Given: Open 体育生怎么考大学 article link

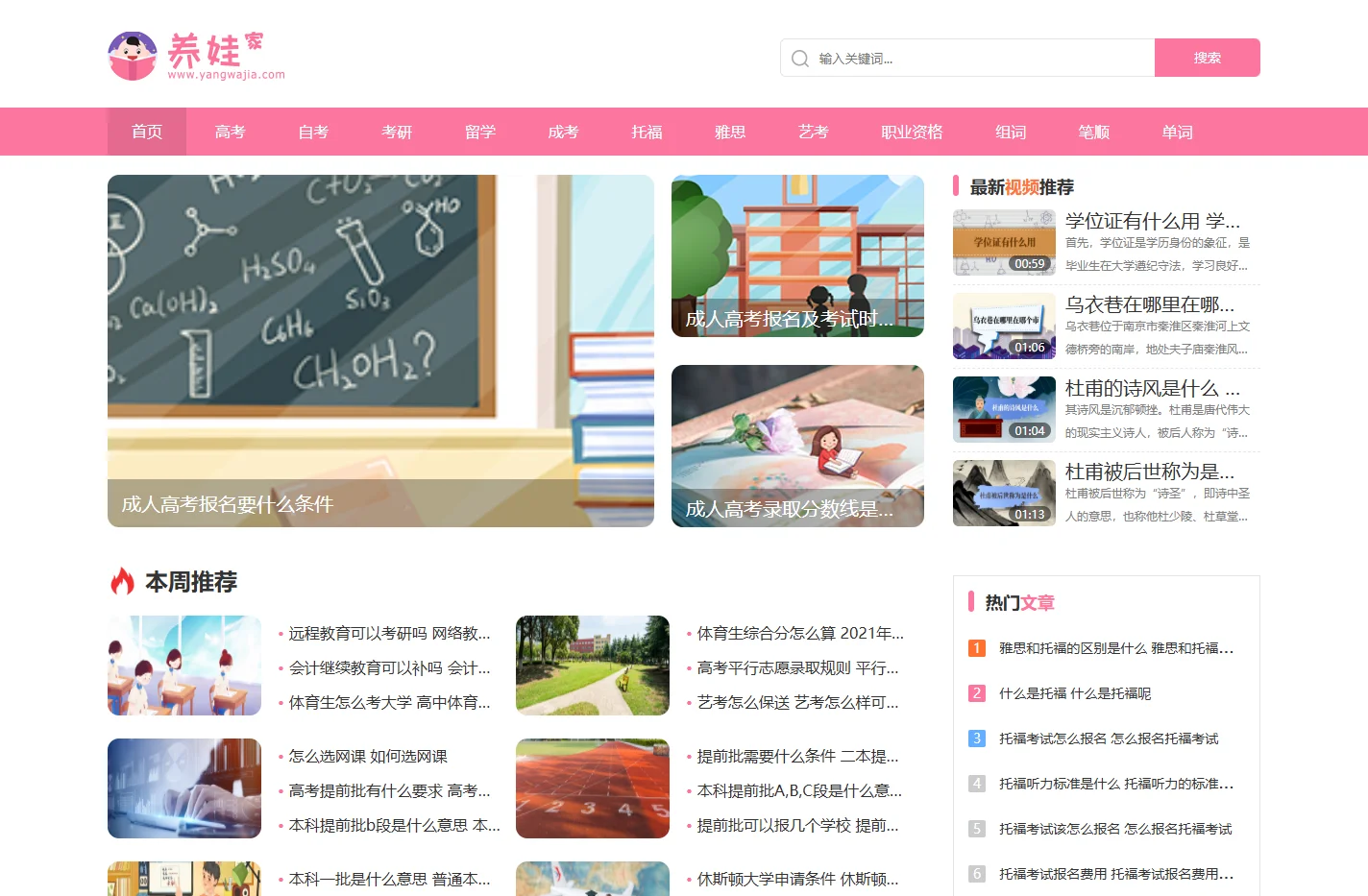Looking at the screenshot, I should pos(389,703).
